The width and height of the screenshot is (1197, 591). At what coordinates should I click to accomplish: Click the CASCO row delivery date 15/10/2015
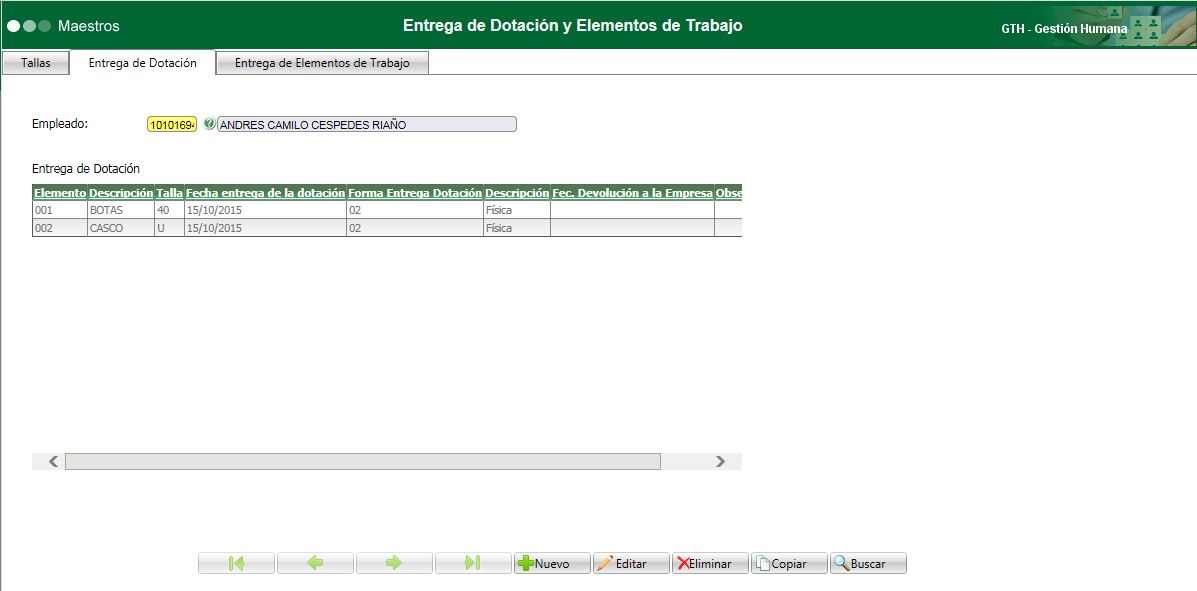pyautogui.click(x=266, y=228)
